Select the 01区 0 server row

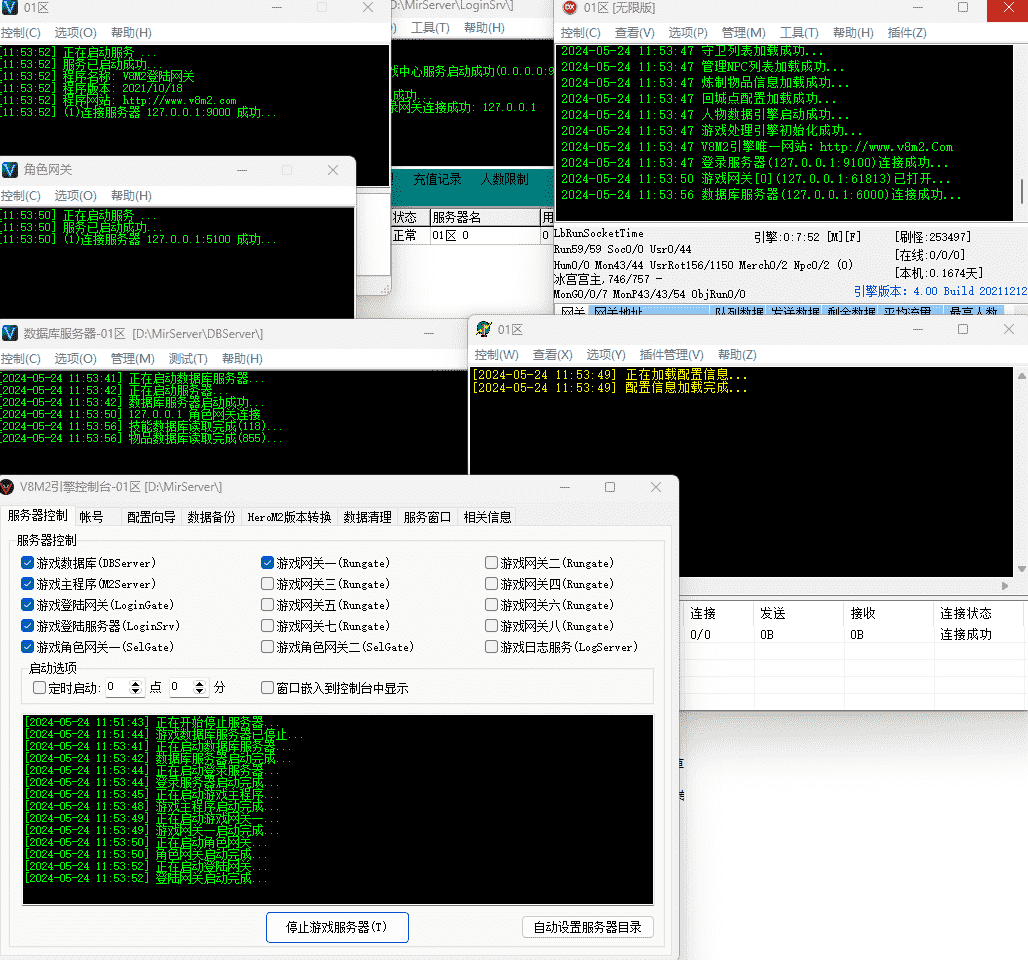(x=472, y=235)
